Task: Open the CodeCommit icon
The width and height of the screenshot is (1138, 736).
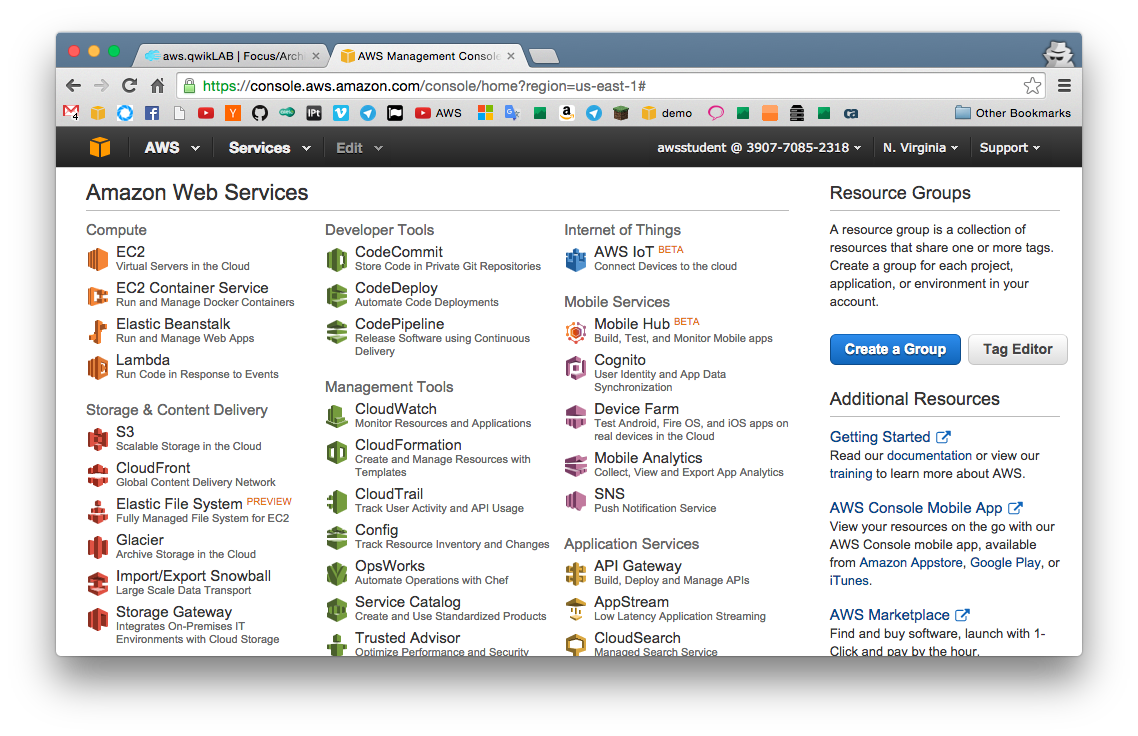Action: [337, 259]
